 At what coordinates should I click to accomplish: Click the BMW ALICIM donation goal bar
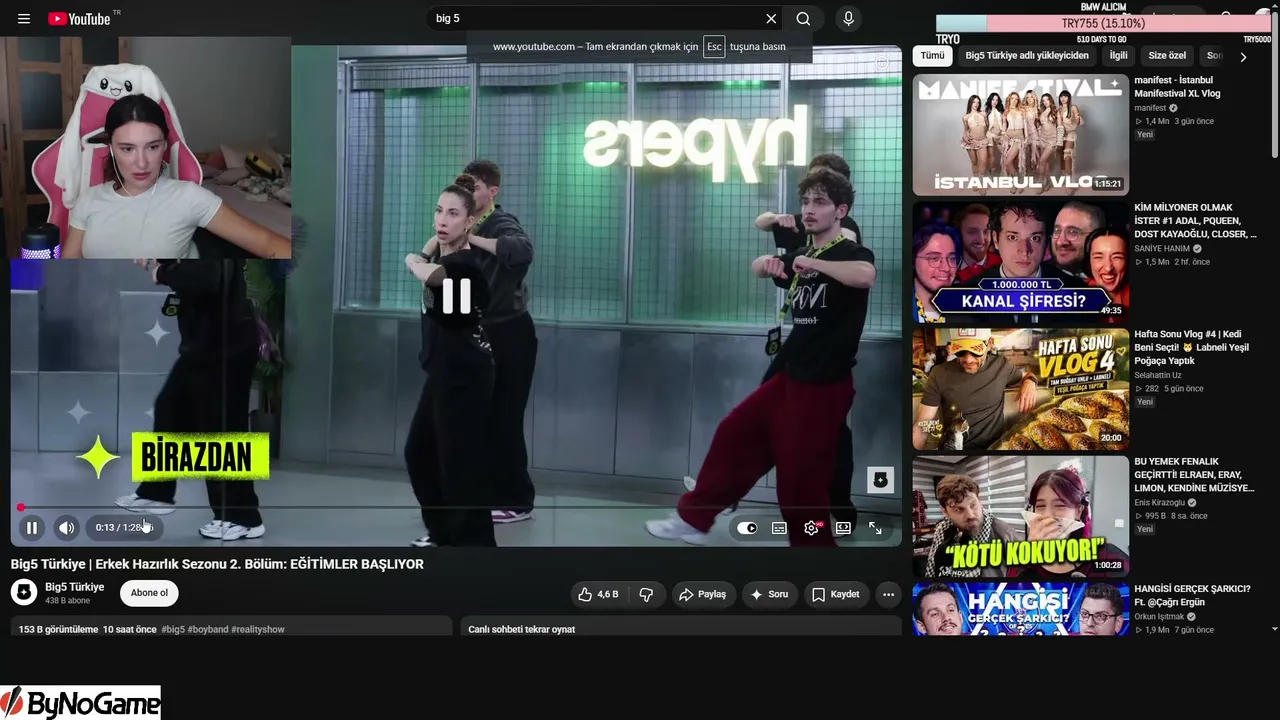[1104, 23]
